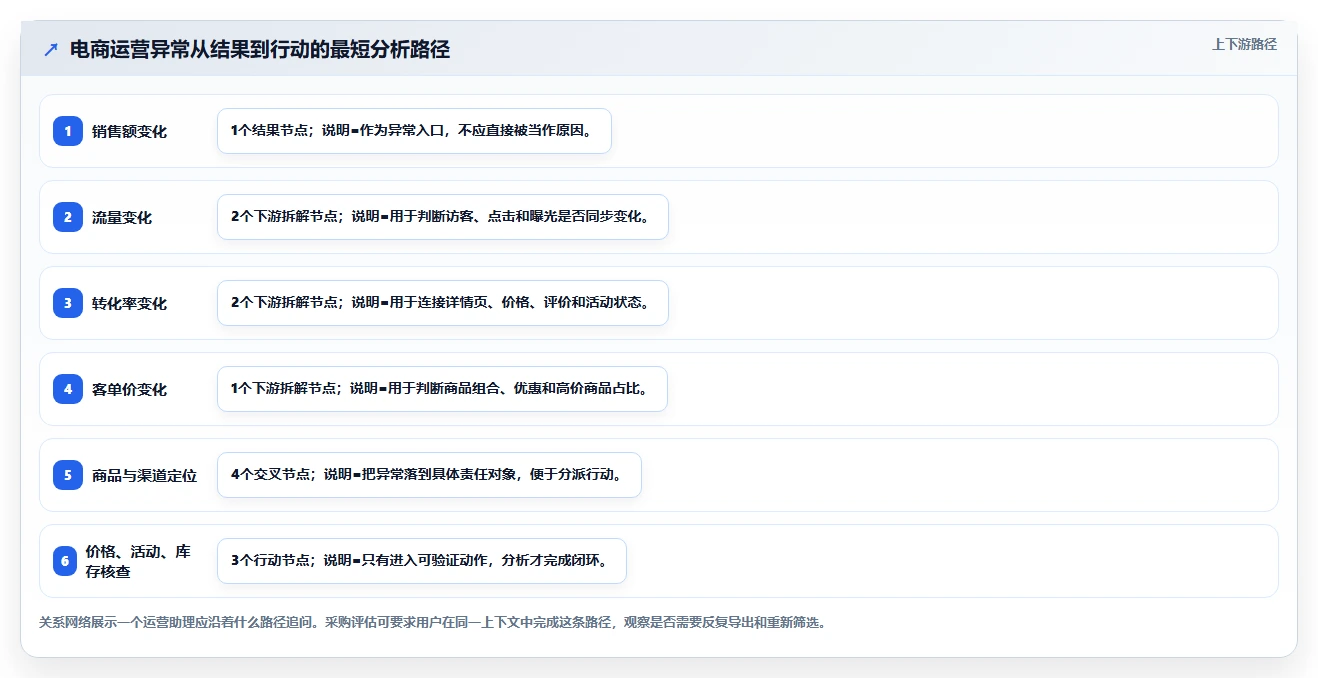The image size is (1318, 678).
Task: Click the arrow icon beside the title
Action: (51, 50)
